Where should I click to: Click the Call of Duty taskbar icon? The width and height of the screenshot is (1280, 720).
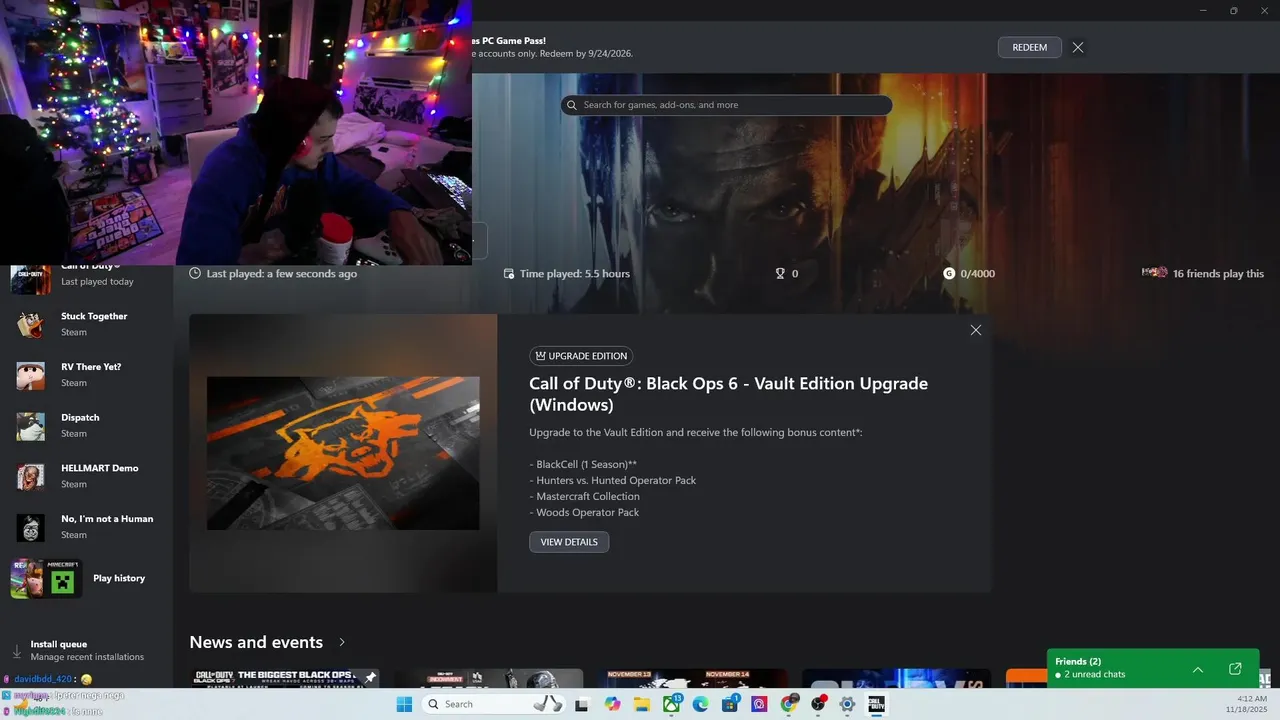[876, 704]
